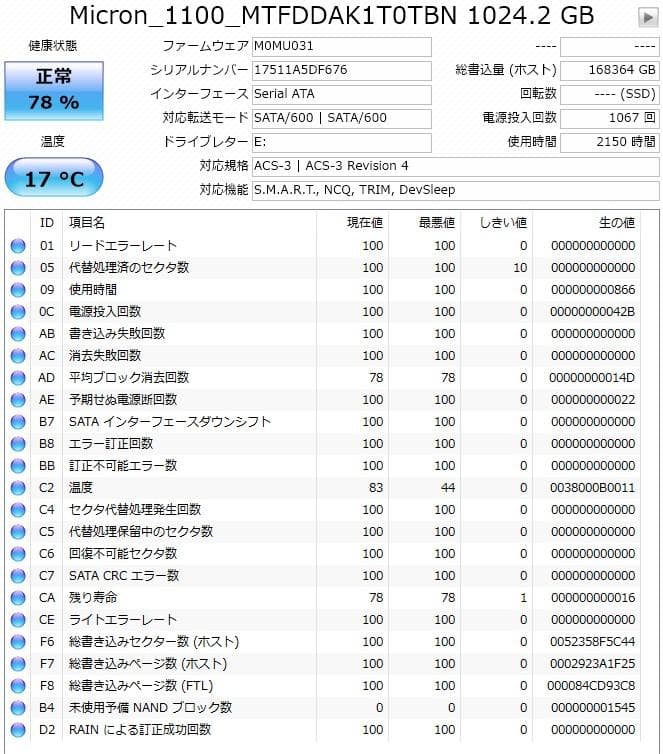Click the status orb for B4 未使用予備 NAND ブロック数
The height and width of the screenshot is (754, 663).
click(x=18, y=708)
